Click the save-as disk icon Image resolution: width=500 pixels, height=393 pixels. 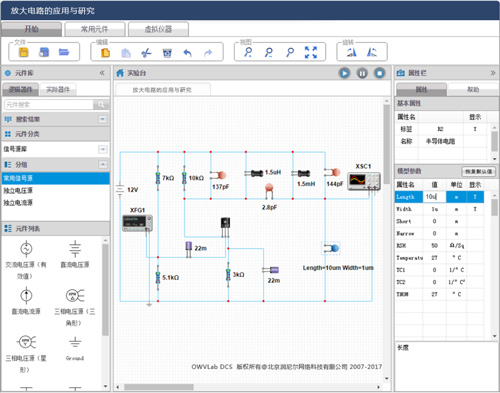(x=44, y=52)
